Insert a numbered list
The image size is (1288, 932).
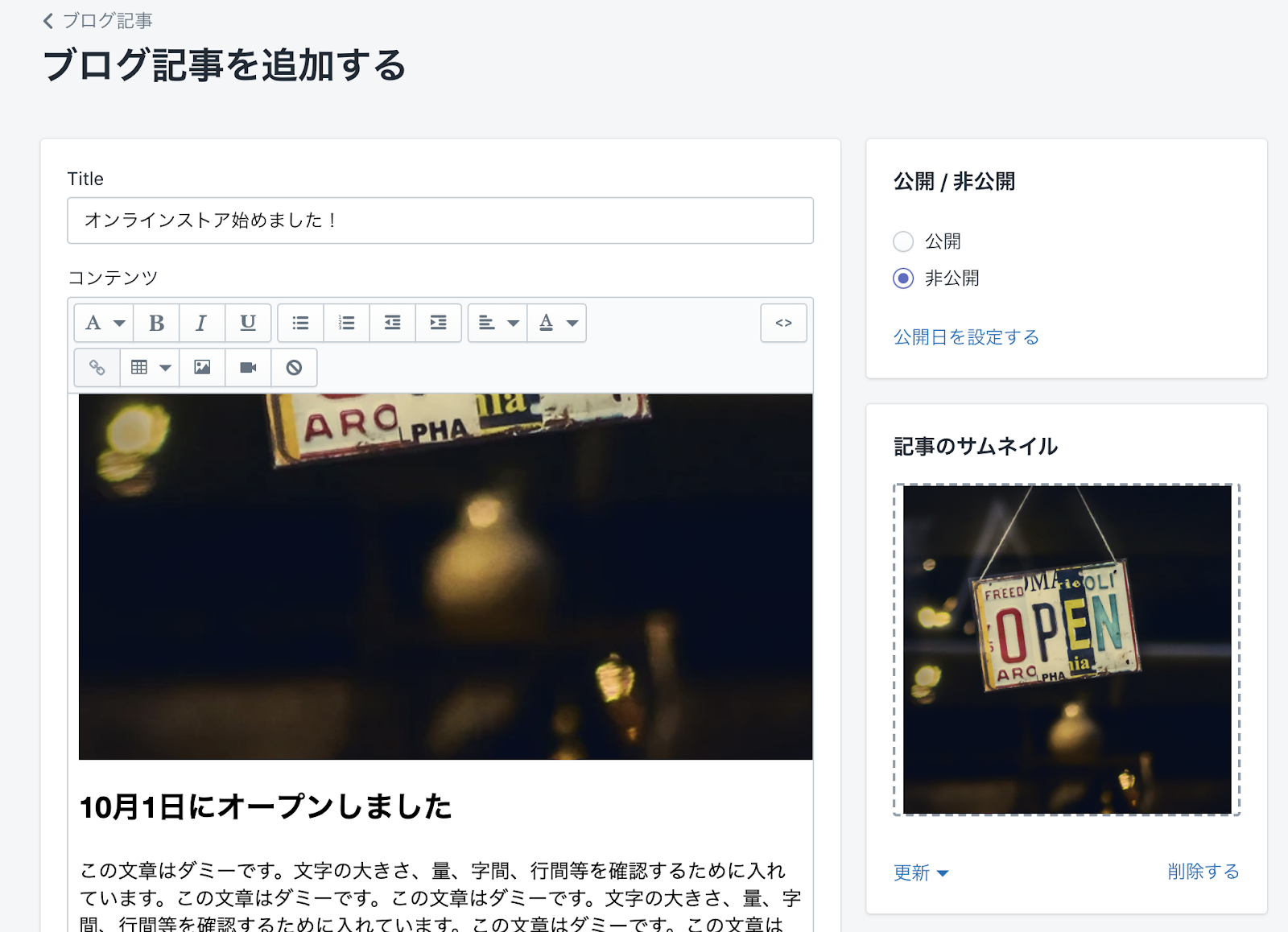pos(346,323)
